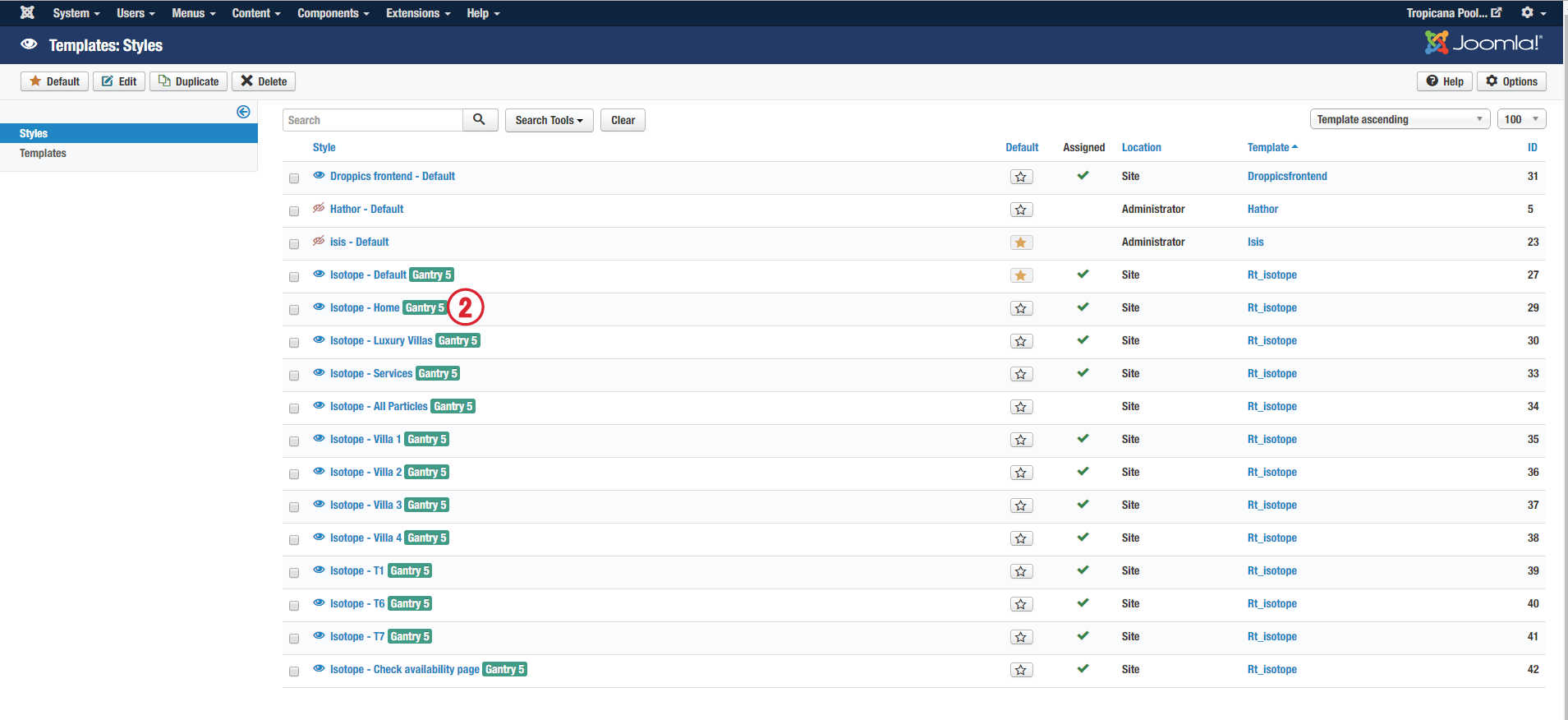Sort by the Template column header
The width and height of the screenshot is (1568, 720).
tap(1272, 147)
